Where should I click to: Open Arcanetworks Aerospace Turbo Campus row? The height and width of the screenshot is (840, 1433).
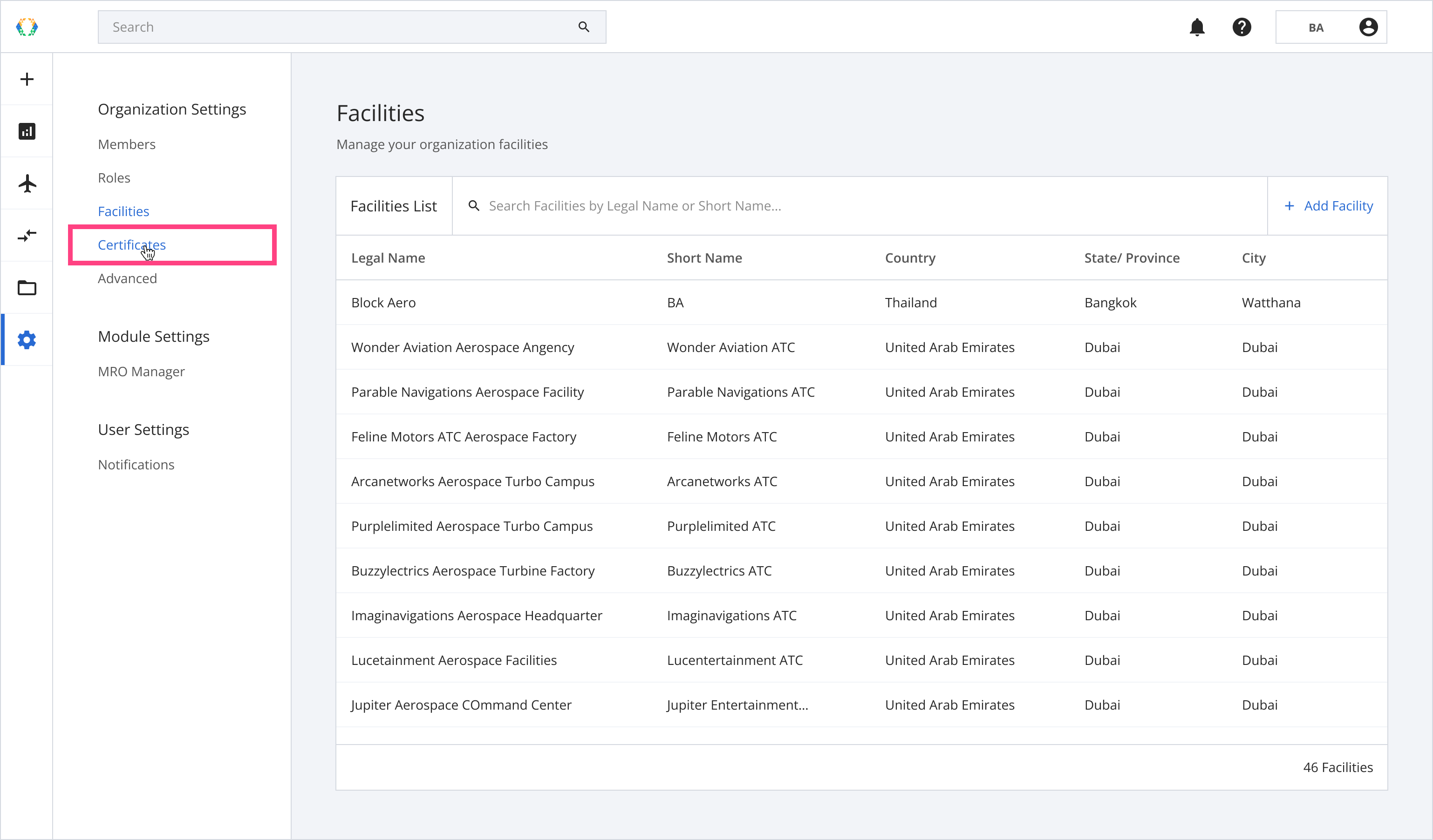(x=861, y=481)
